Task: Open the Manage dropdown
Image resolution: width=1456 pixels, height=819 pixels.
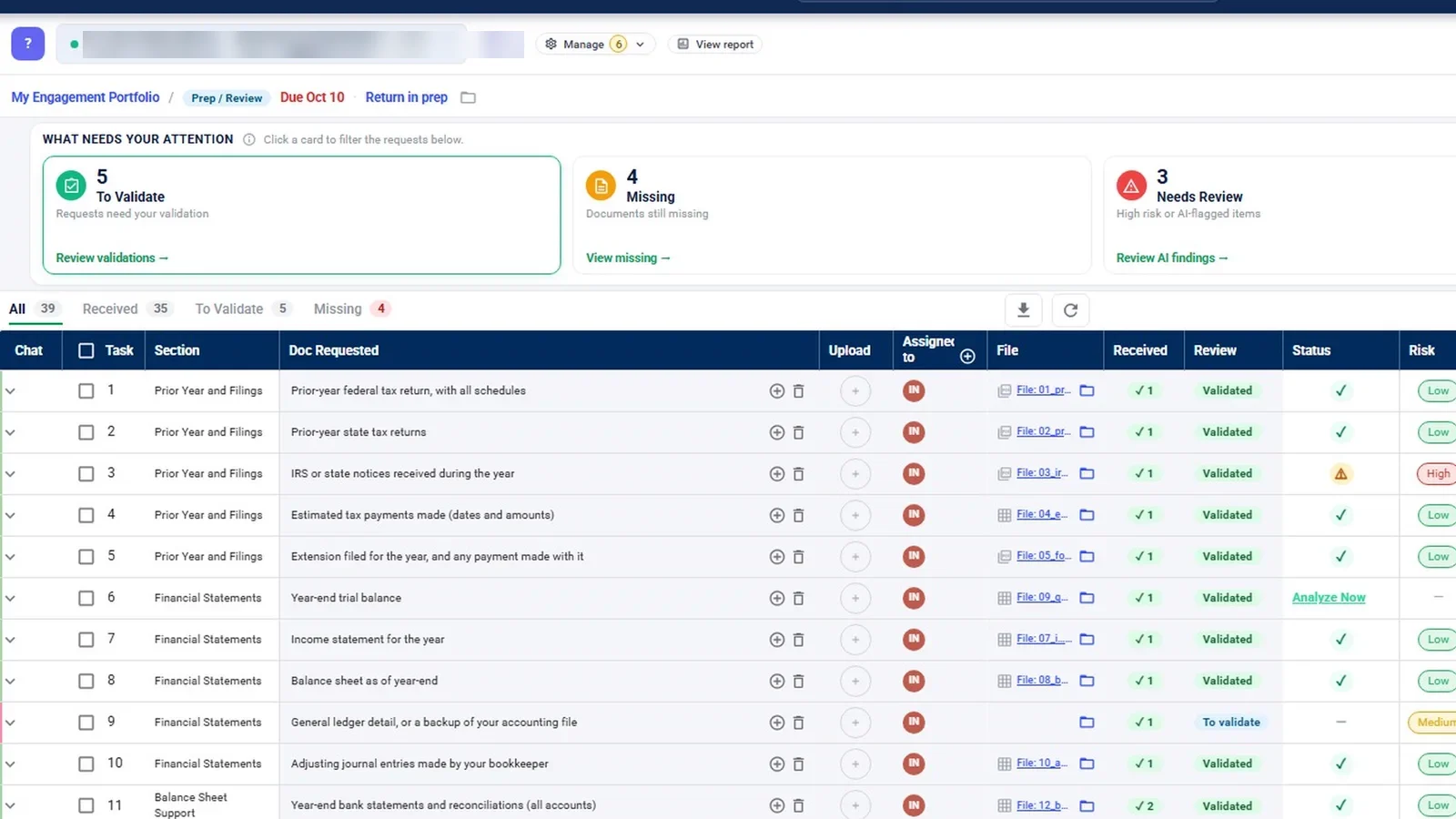Action: pyautogui.click(x=595, y=45)
